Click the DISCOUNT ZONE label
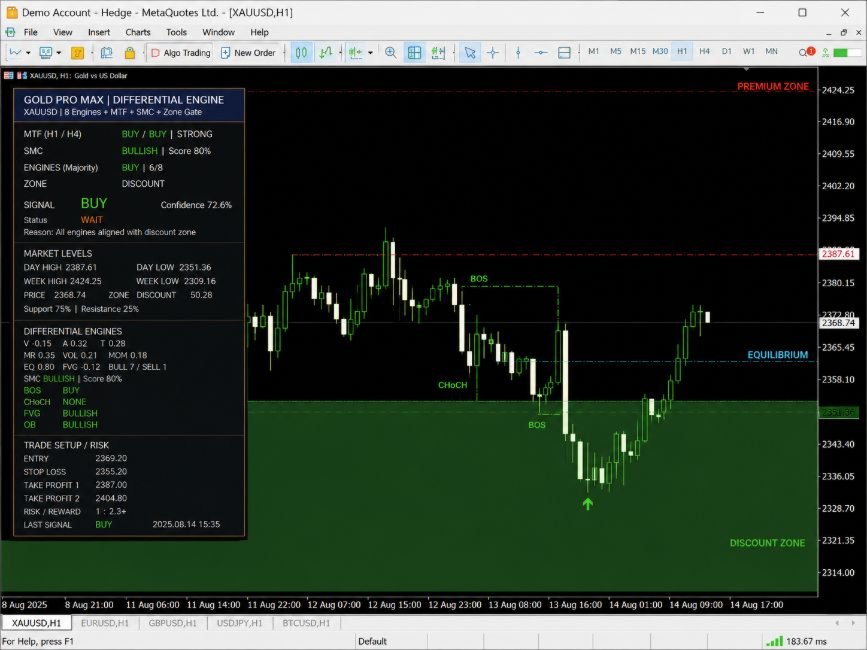 [767, 543]
